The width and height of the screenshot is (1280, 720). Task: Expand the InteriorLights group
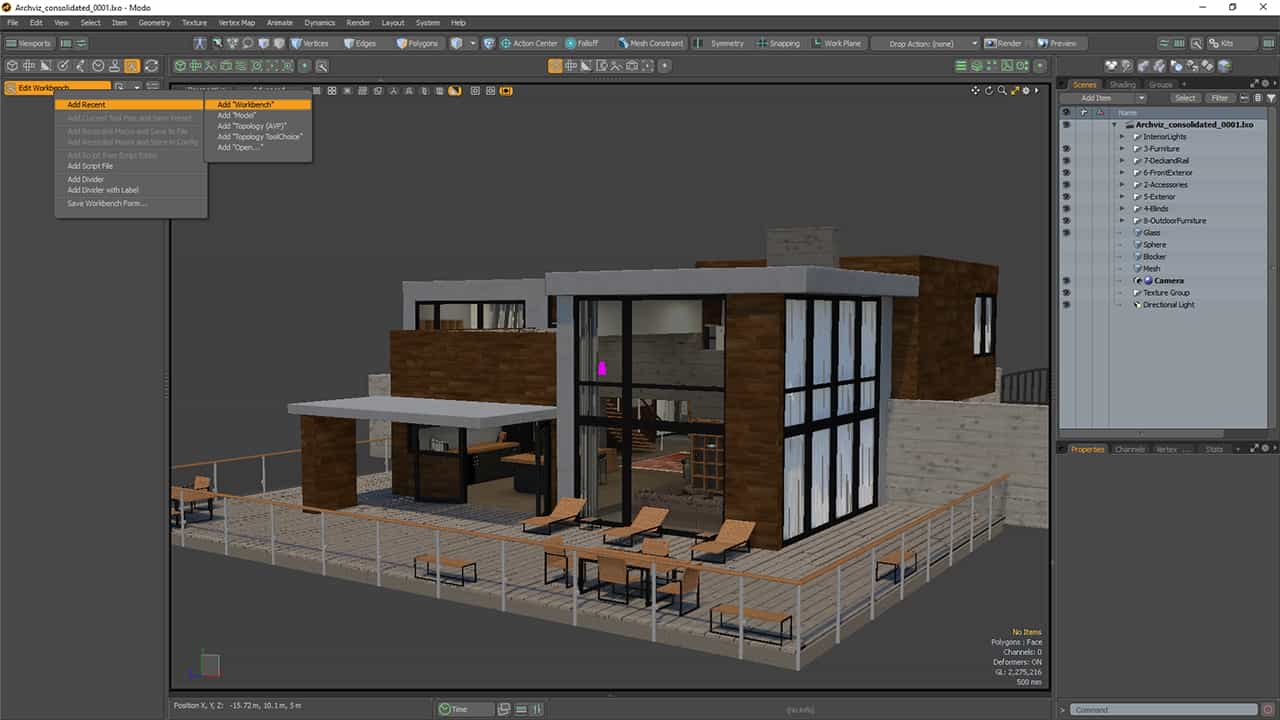(x=1122, y=137)
